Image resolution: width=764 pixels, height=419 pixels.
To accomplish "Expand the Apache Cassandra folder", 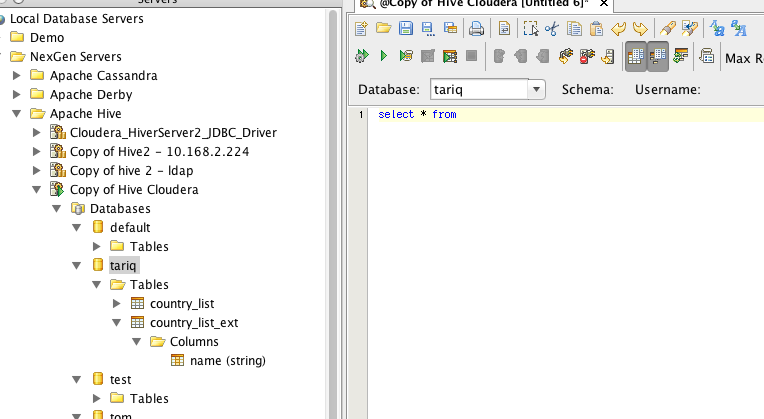I will [x=17, y=76].
